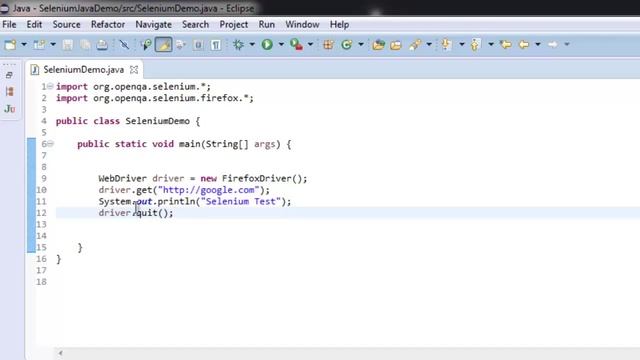640x360 pixels.
Task: Click the New Java Package icon
Action: [328, 44]
